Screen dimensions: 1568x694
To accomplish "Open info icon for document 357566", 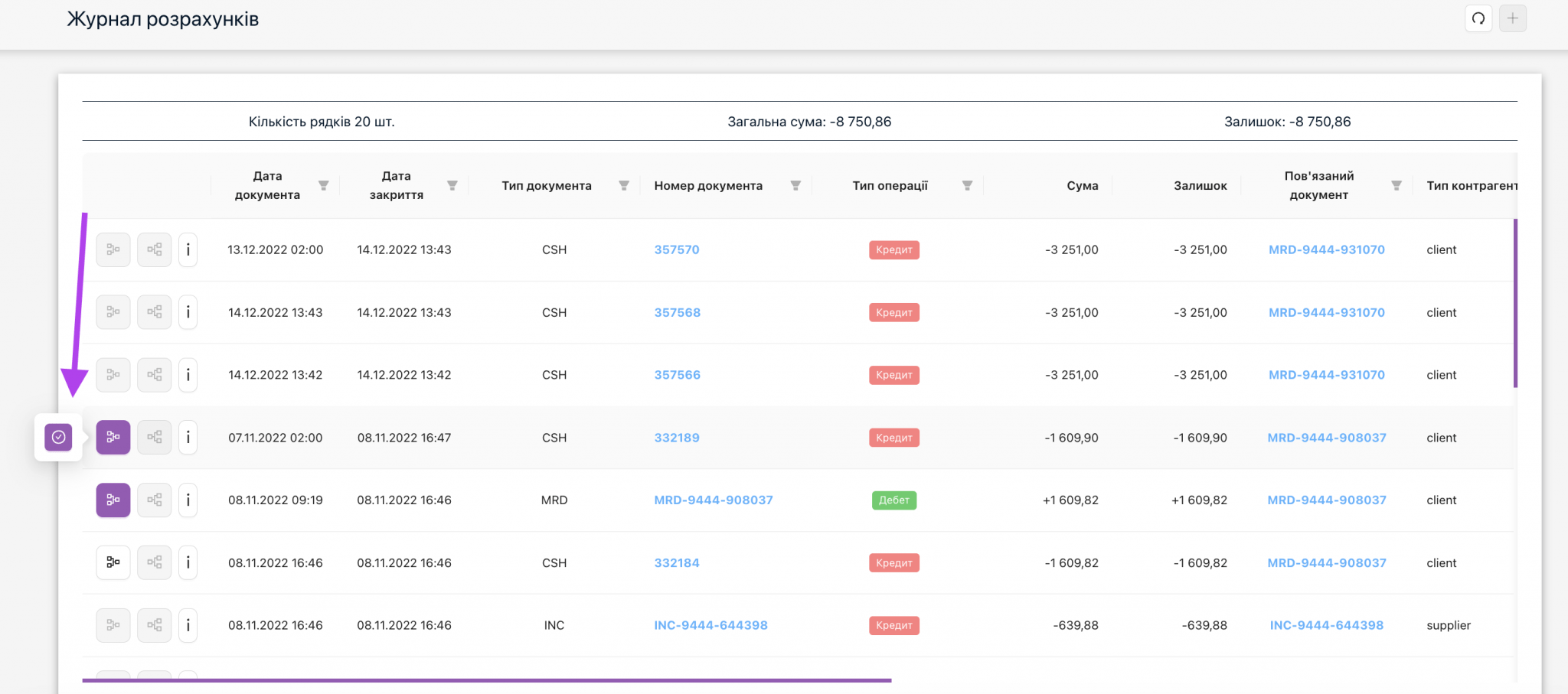I will 188,375.
